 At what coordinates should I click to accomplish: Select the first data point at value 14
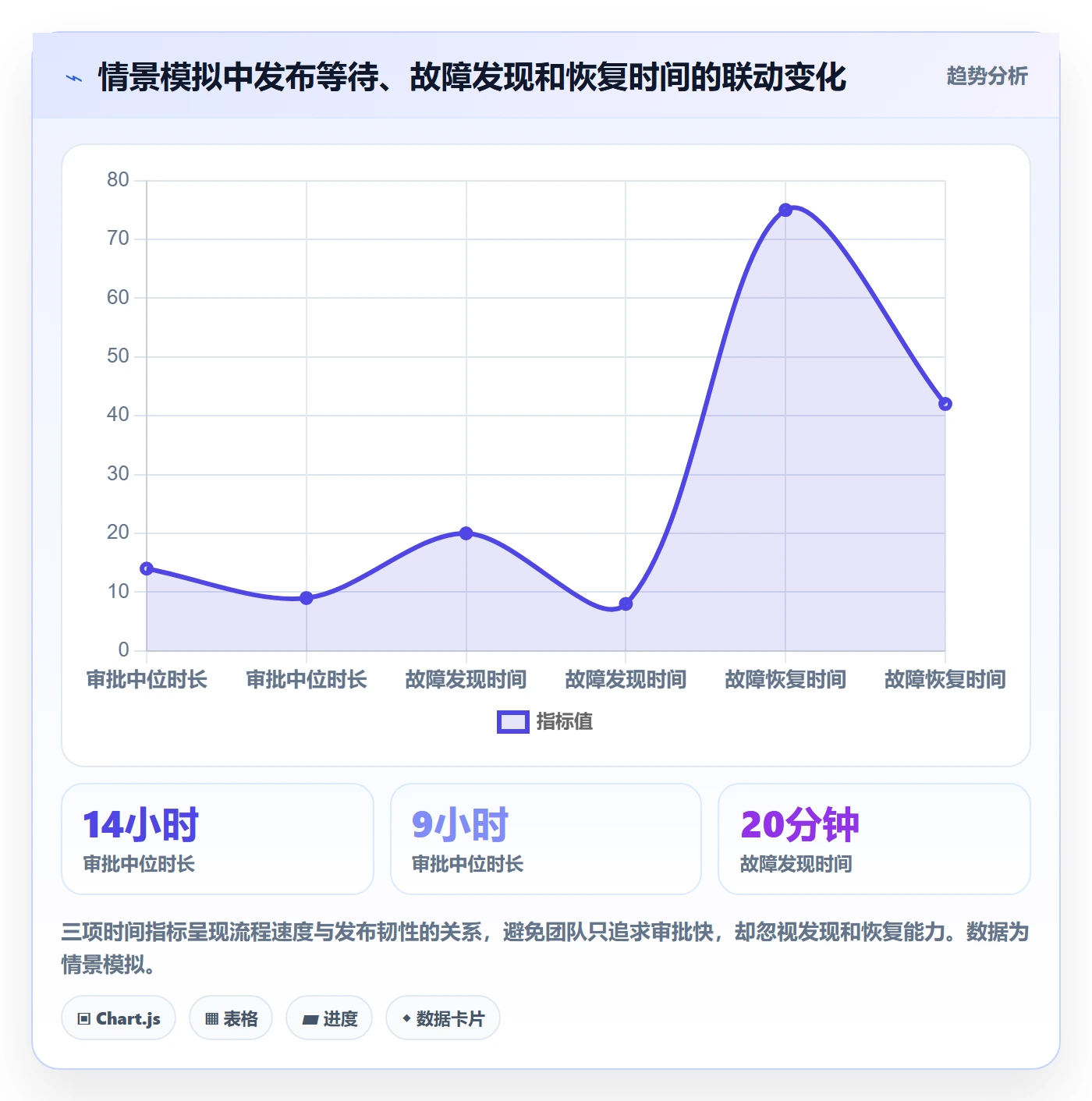(x=147, y=568)
